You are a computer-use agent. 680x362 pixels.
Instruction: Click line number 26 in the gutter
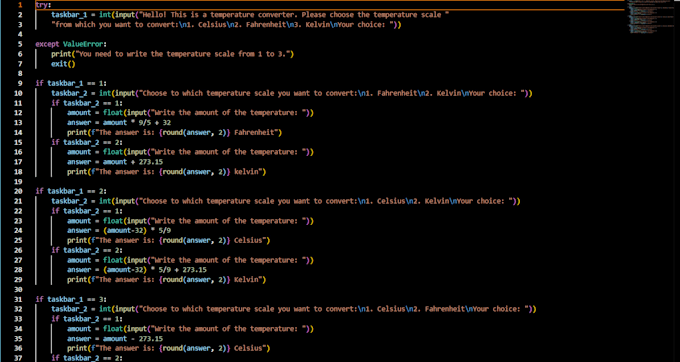(x=19, y=250)
